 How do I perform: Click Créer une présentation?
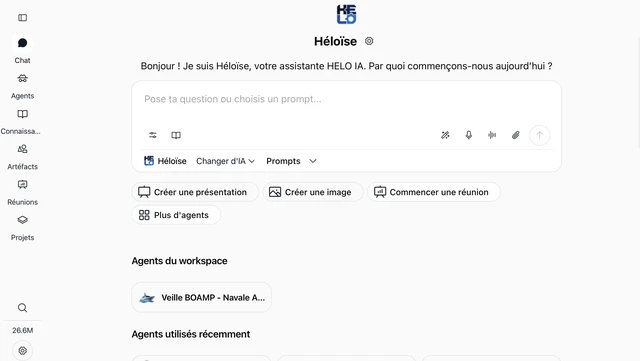pos(195,192)
